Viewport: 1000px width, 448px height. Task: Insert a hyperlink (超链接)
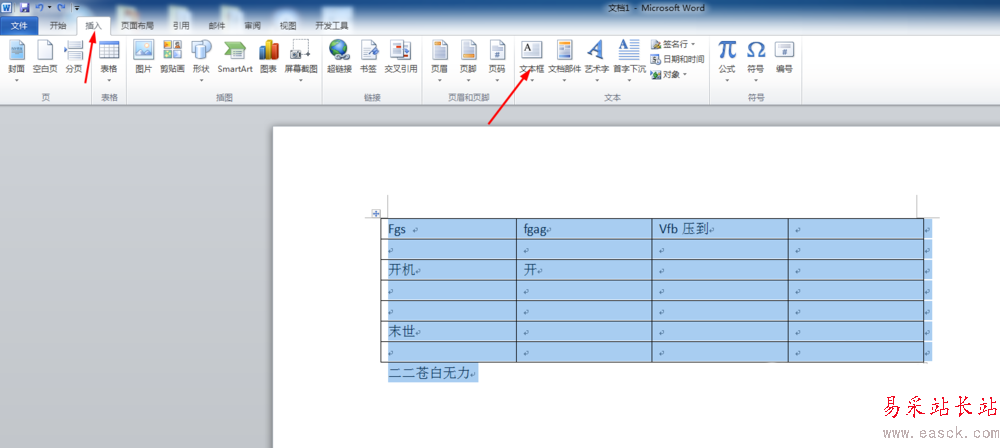click(x=339, y=56)
